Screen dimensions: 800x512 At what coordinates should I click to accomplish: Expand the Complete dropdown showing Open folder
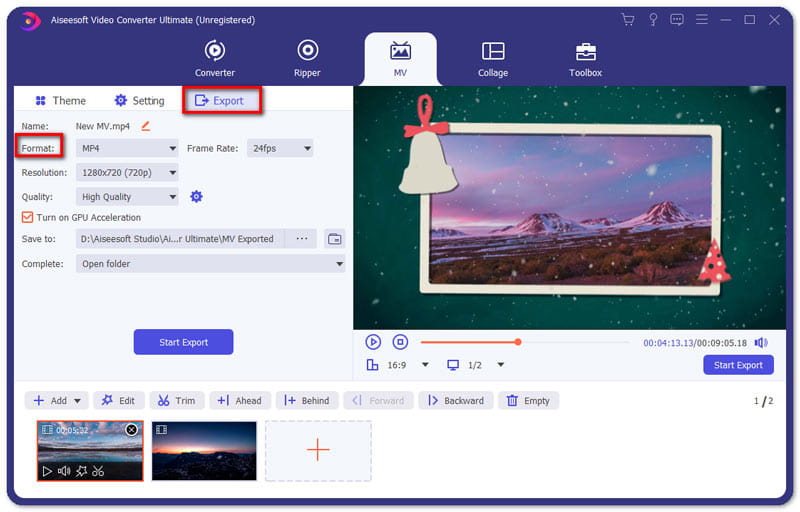click(211, 264)
